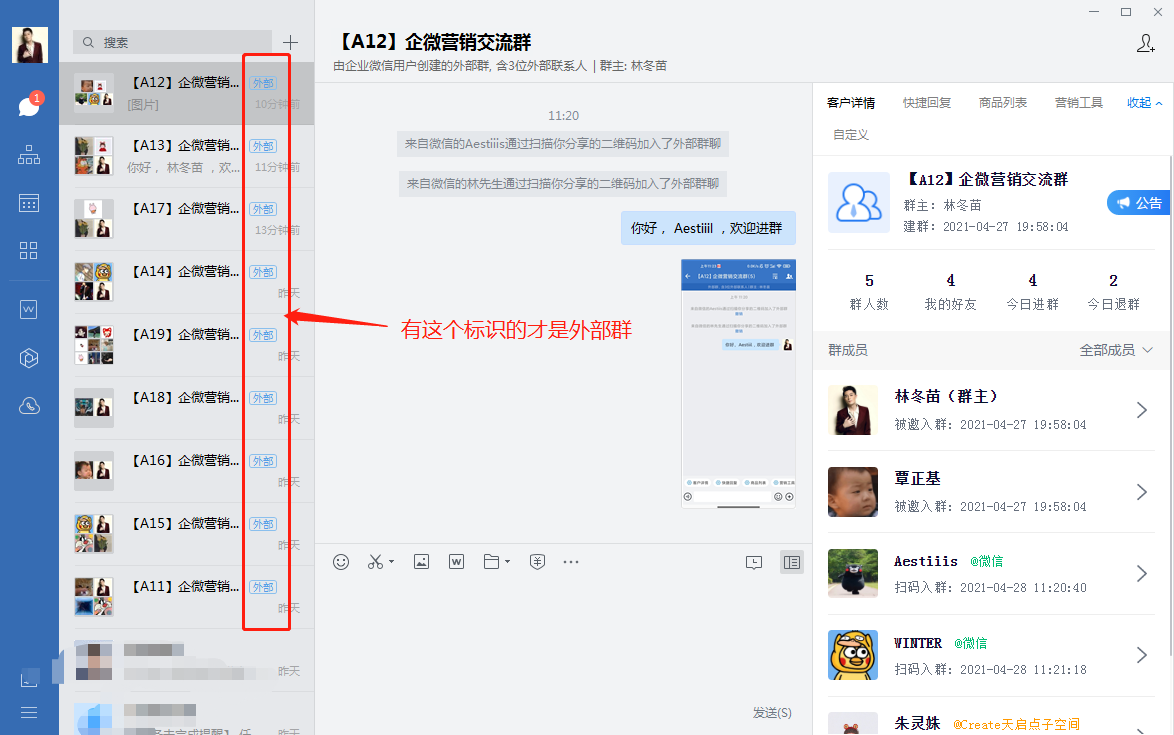Switch to the 自定义 tab
The image size is (1174, 735).
(x=851, y=135)
